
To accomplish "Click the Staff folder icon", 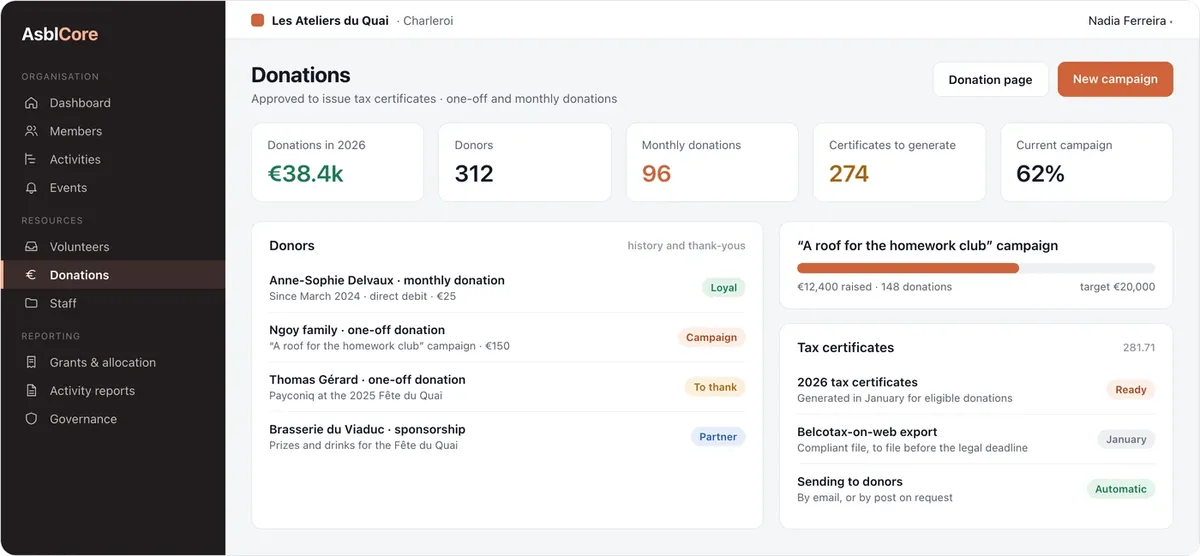I will tap(31, 303).
